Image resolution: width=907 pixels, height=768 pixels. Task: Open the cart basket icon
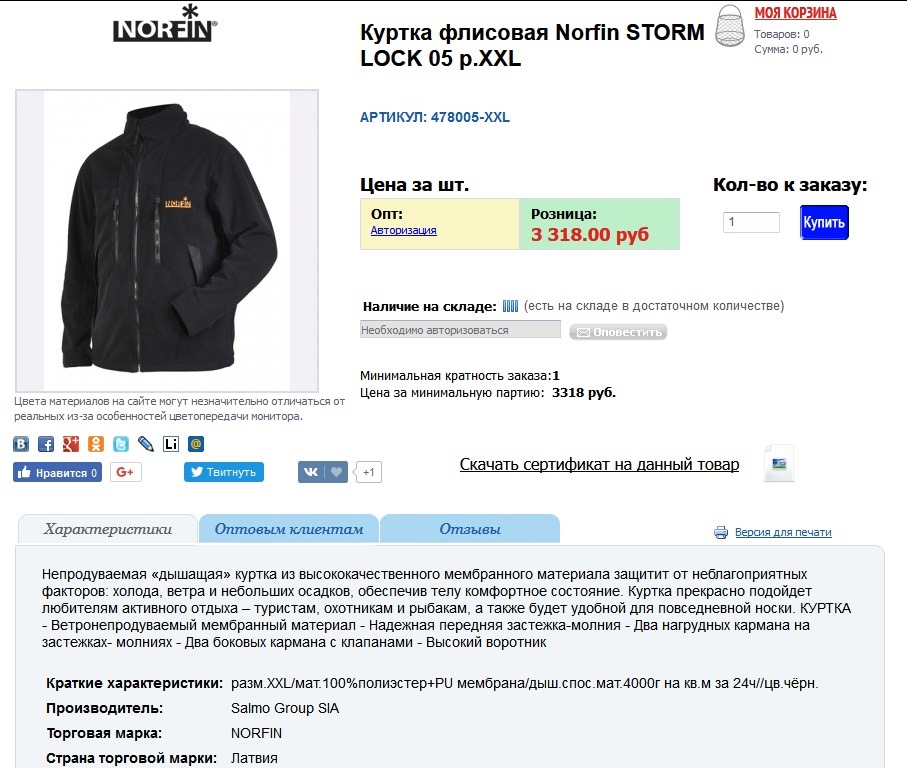tap(730, 26)
